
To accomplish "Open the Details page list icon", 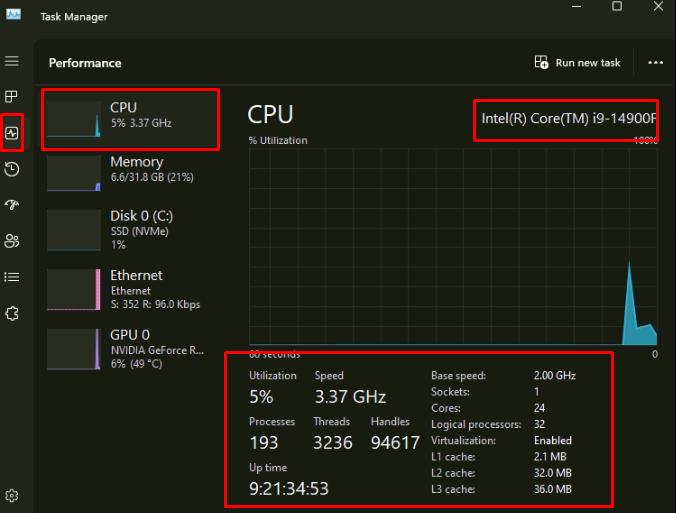I will click(12, 277).
